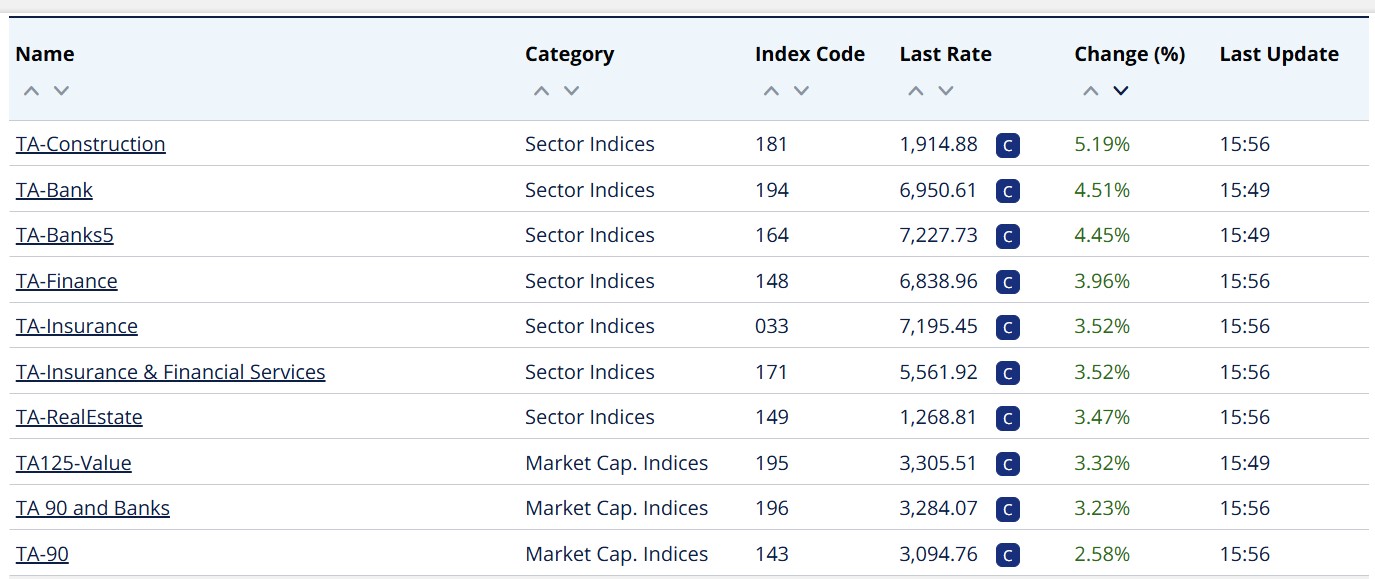The width and height of the screenshot is (1375, 579).
Task: Sort Index Code ascending arrow
Action: coord(771,91)
